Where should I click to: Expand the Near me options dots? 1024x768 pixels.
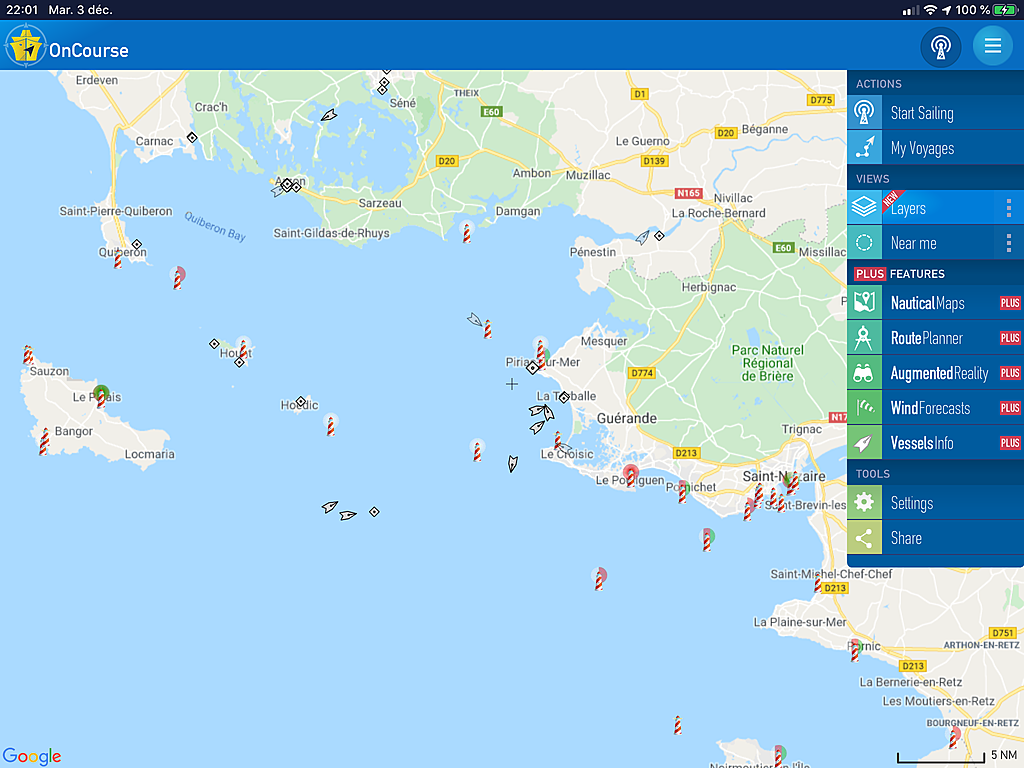click(1009, 243)
